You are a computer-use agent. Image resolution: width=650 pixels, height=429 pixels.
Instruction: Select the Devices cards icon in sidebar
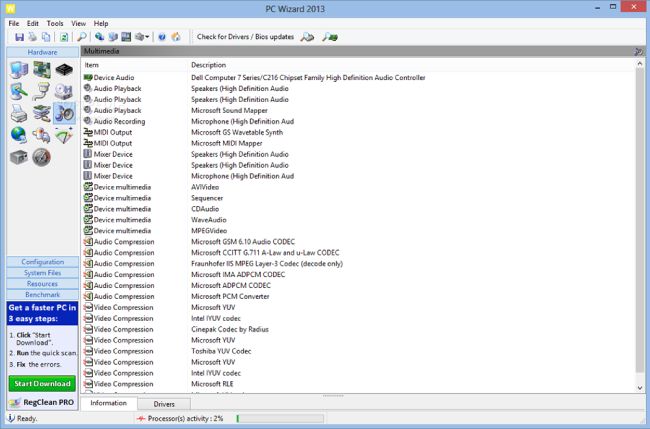pos(42,113)
